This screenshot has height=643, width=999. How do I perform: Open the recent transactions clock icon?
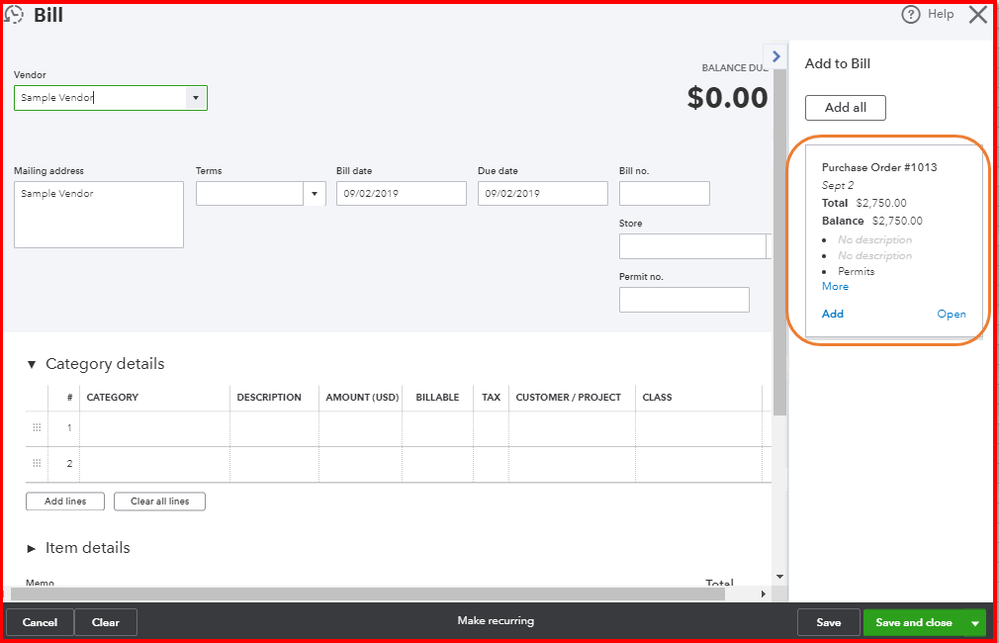point(13,14)
